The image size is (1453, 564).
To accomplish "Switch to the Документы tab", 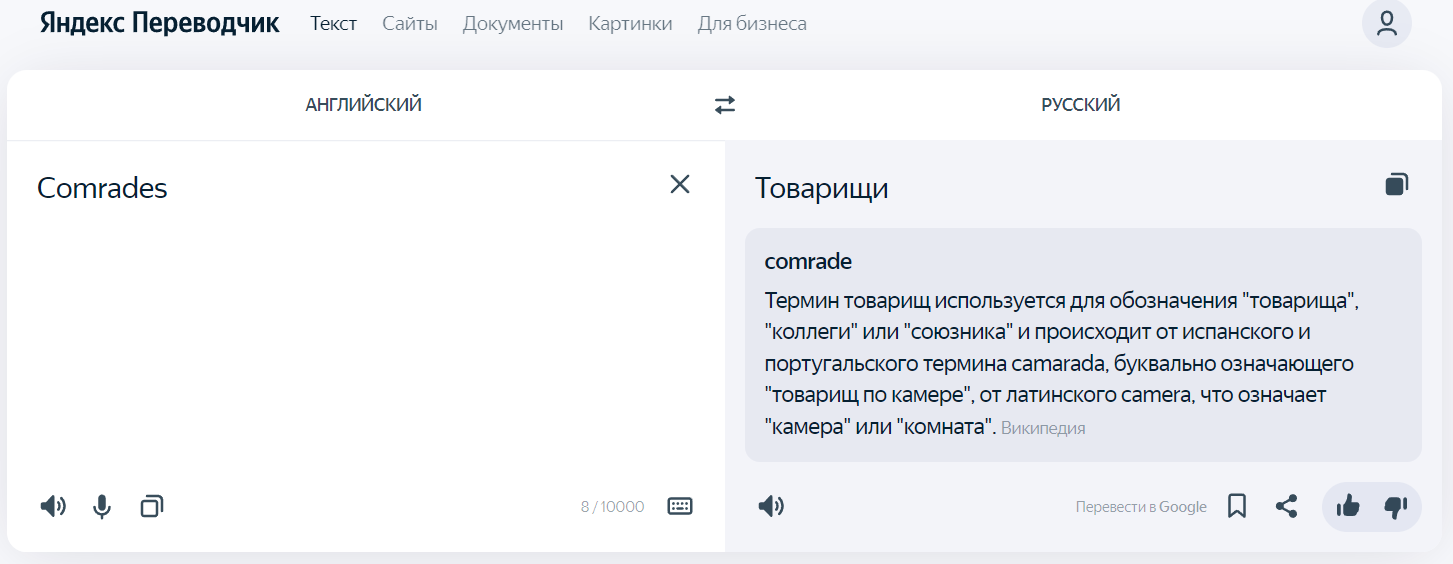I will pyautogui.click(x=513, y=23).
